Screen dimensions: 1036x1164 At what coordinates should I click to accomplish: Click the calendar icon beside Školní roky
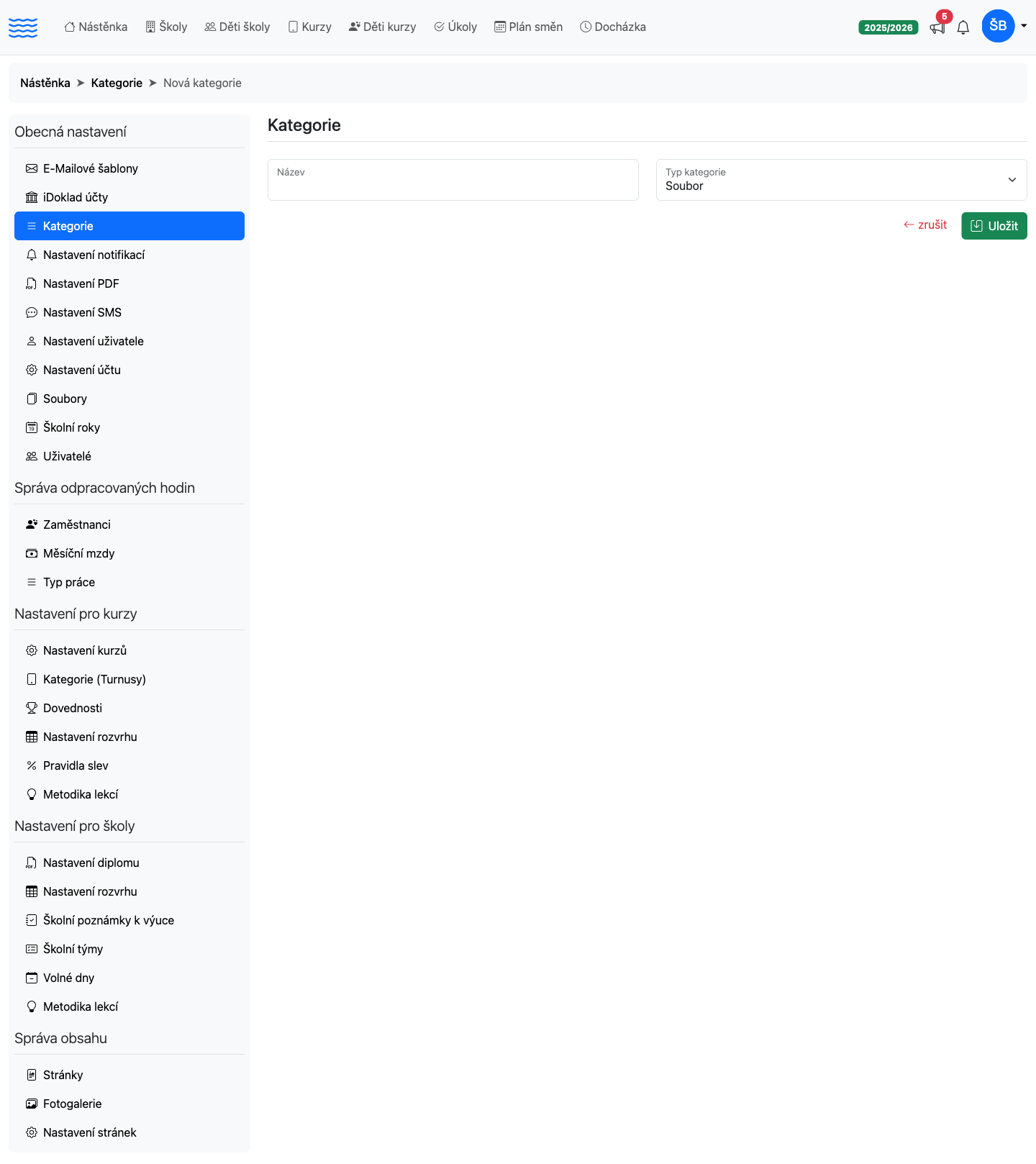tap(32, 427)
